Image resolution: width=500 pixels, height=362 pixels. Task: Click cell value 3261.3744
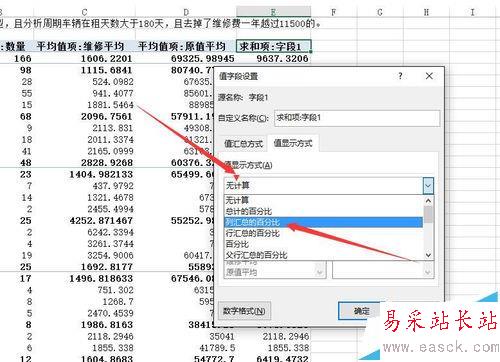coord(110,244)
